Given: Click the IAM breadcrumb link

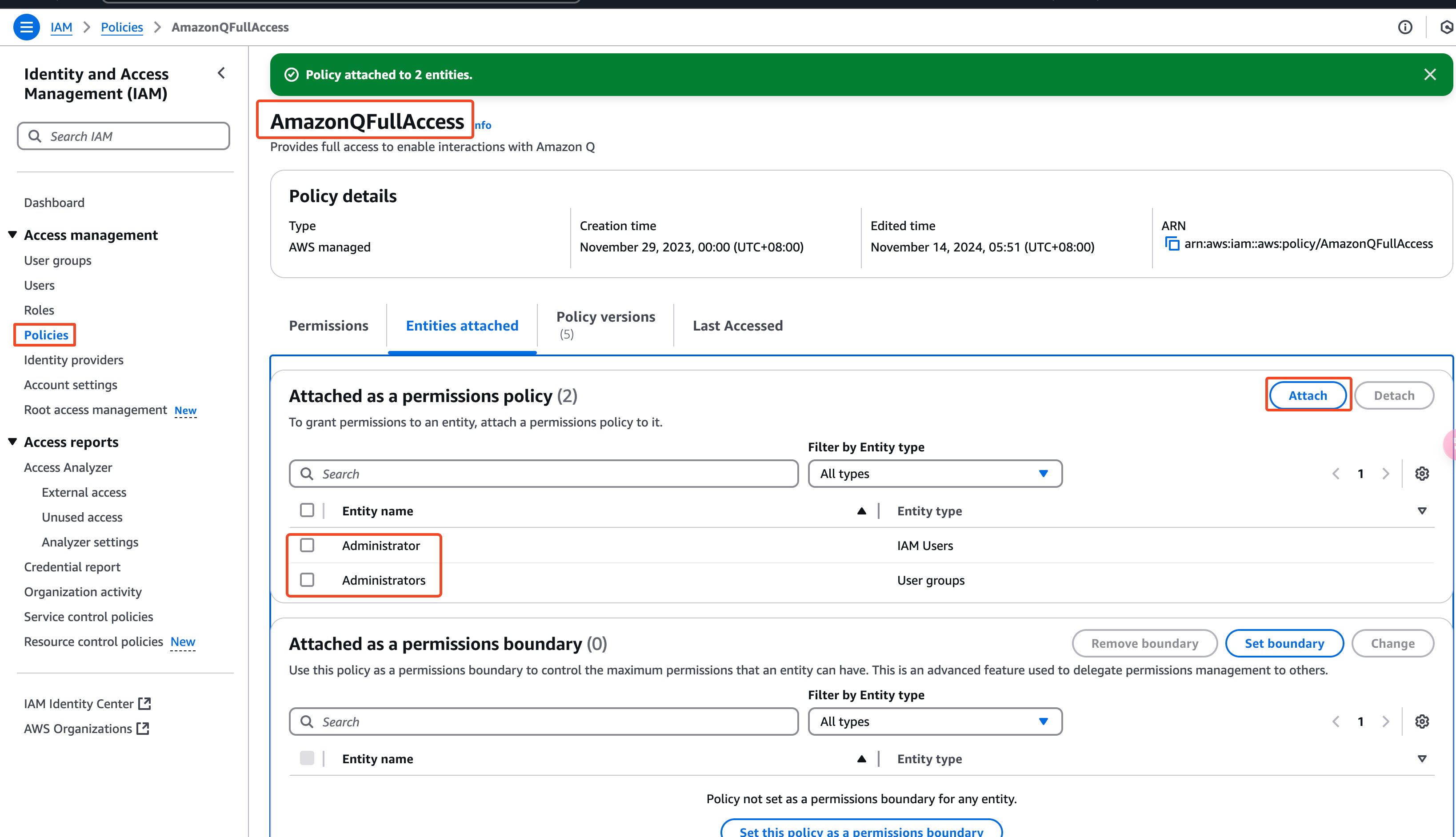Looking at the screenshot, I should [61, 27].
